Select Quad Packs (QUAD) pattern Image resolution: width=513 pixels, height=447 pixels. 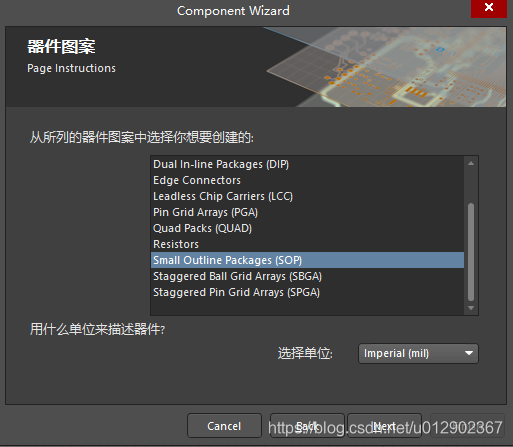(307, 228)
